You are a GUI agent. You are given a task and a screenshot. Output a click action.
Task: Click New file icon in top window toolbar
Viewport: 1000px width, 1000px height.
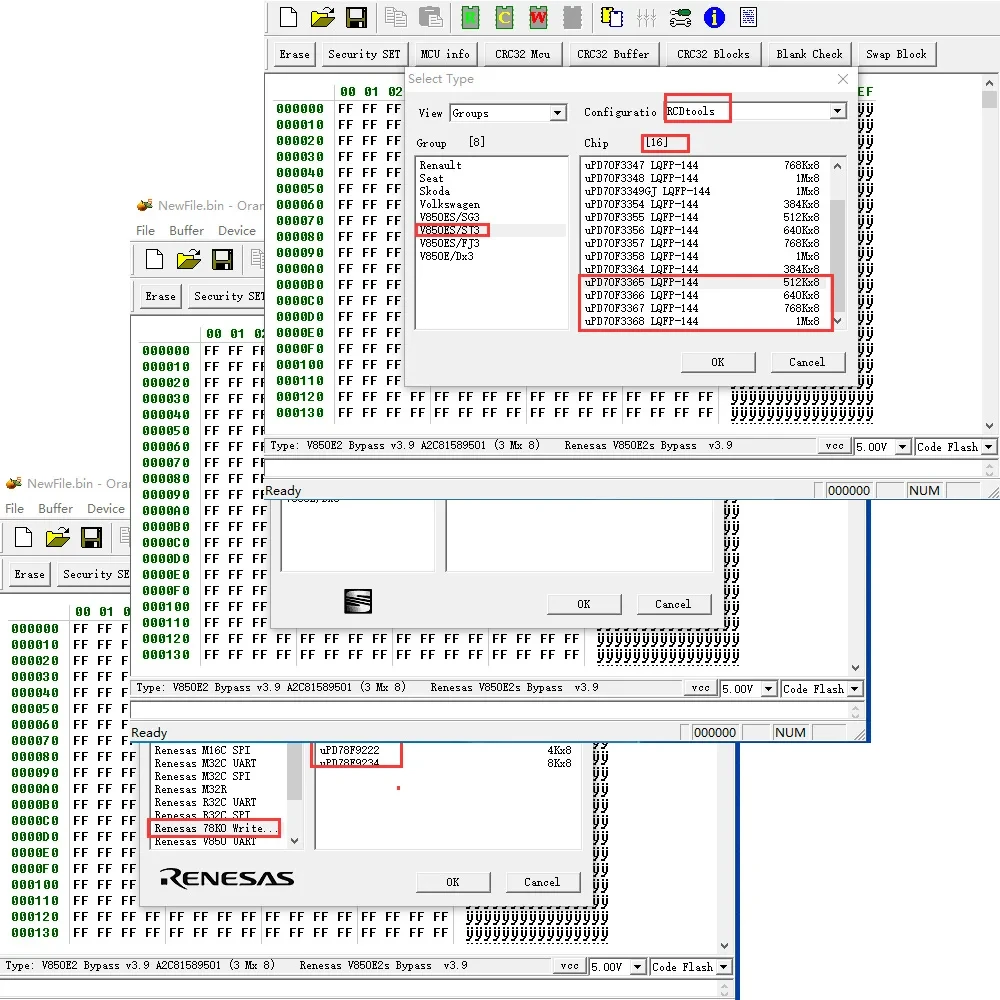coord(288,17)
